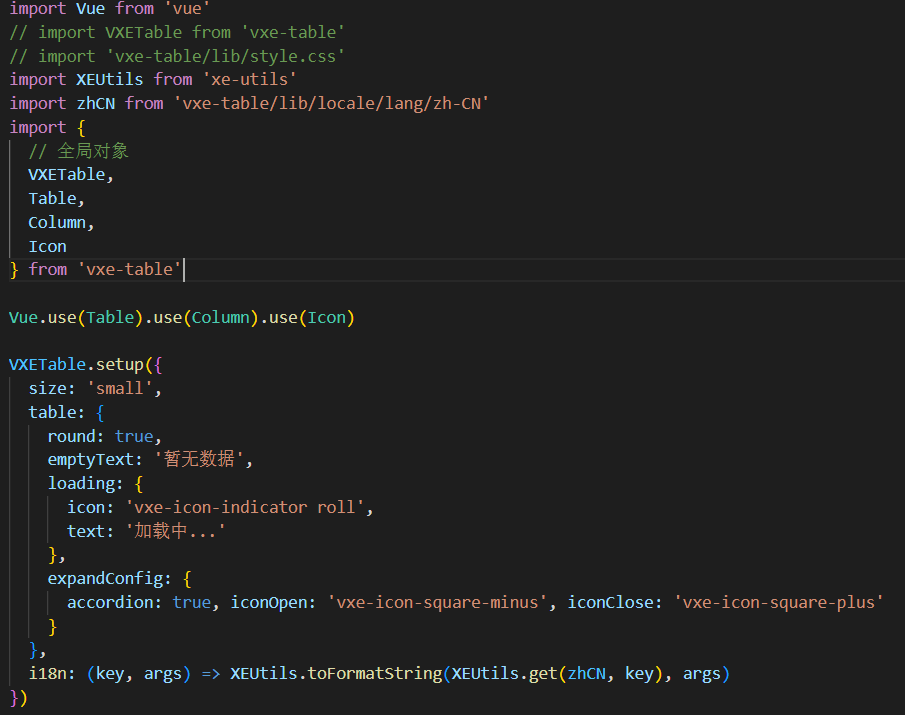Click the 全局对象 comment
Image resolution: width=905 pixels, height=715 pixels.
[x=93, y=150]
